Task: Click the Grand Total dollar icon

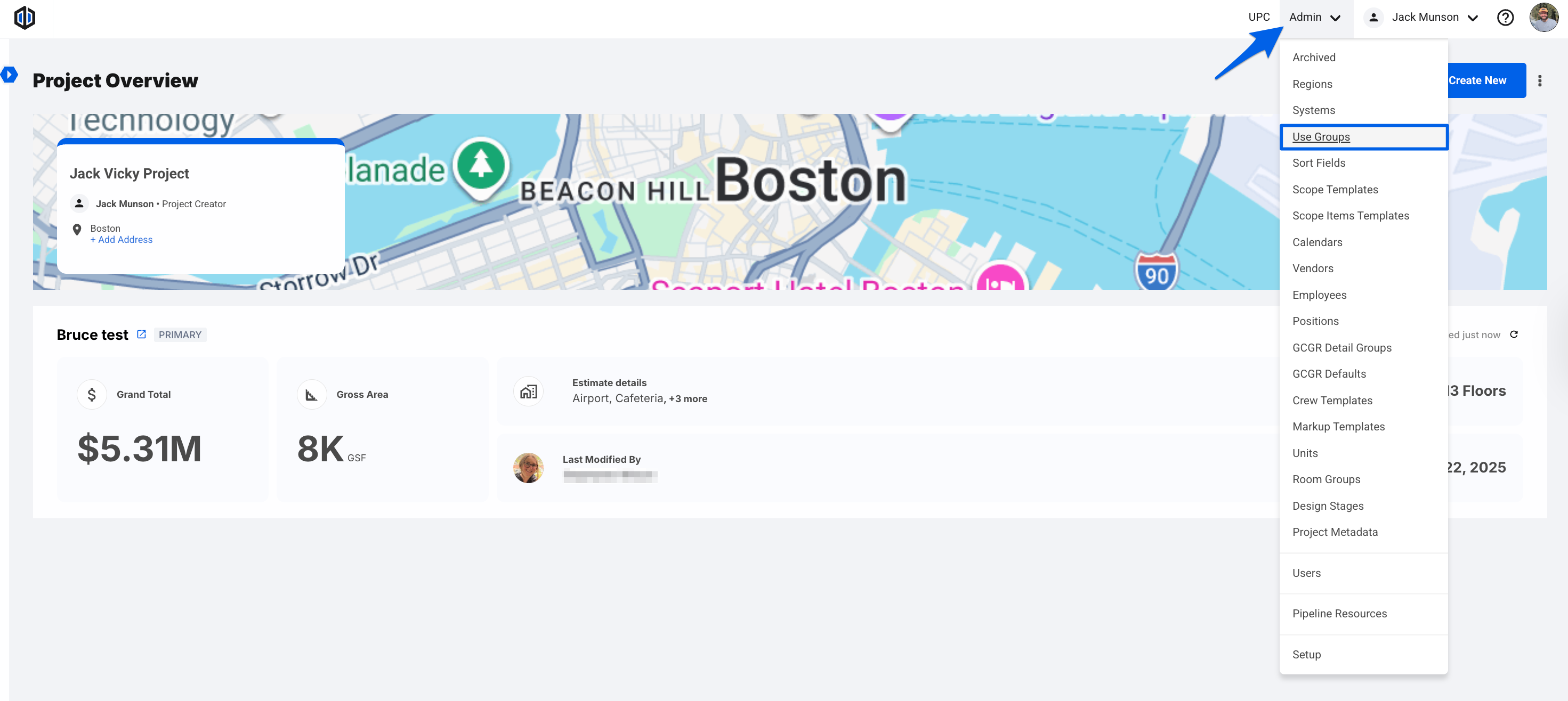Action: click(92, 394)
